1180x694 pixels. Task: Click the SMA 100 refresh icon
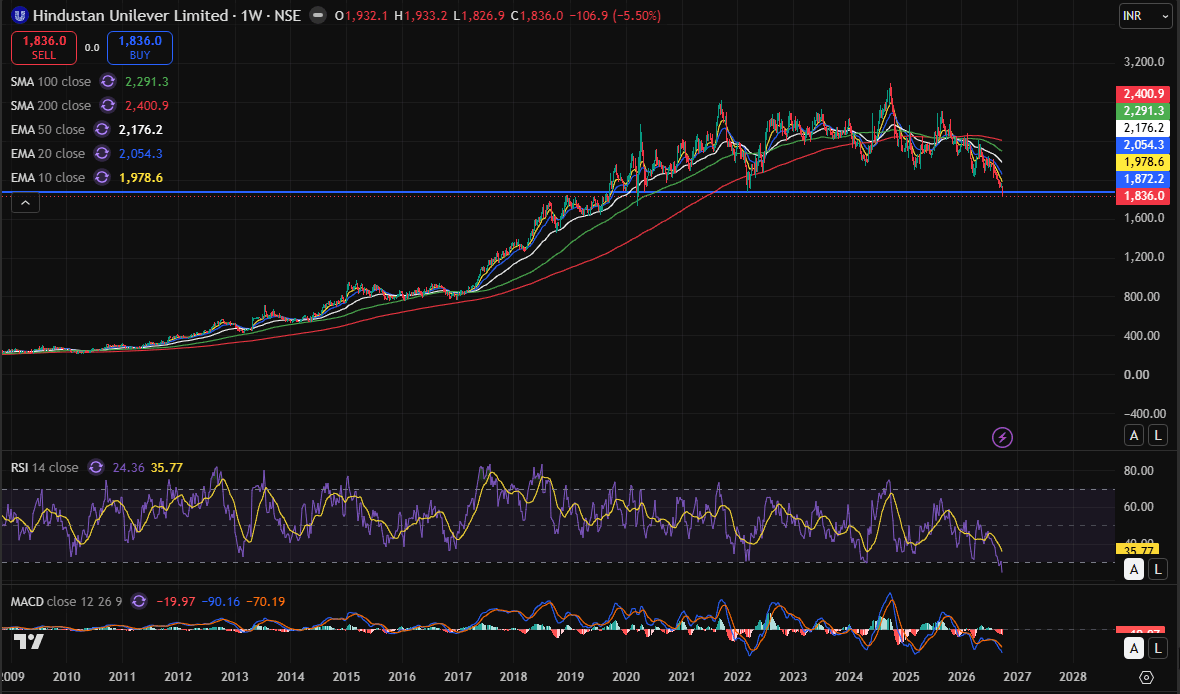point(108,81)
